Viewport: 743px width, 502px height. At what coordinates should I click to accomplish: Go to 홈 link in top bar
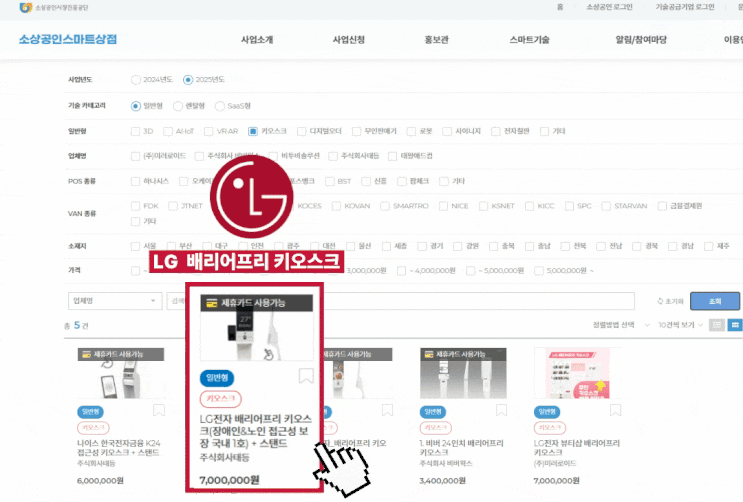560,7
